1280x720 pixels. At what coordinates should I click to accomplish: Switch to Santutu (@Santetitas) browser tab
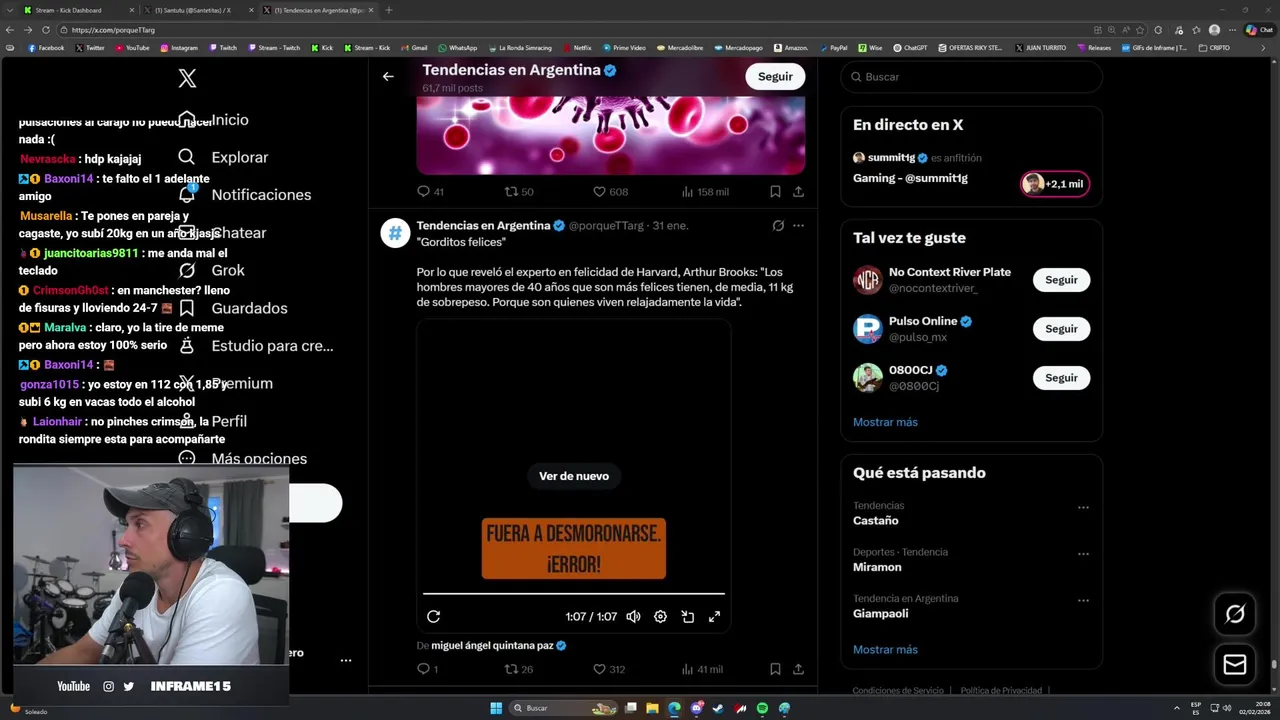tap(196, 10)
